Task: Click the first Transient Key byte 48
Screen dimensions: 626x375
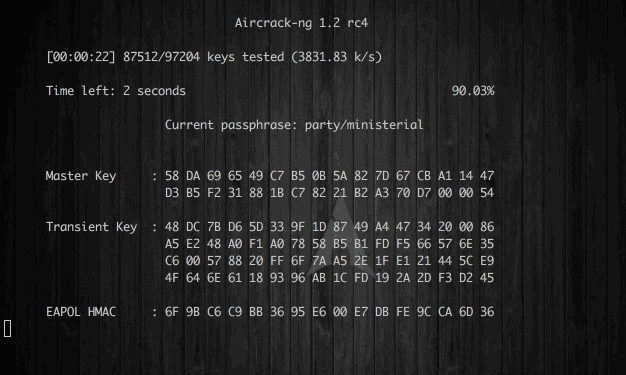Action: click(172, 227)
